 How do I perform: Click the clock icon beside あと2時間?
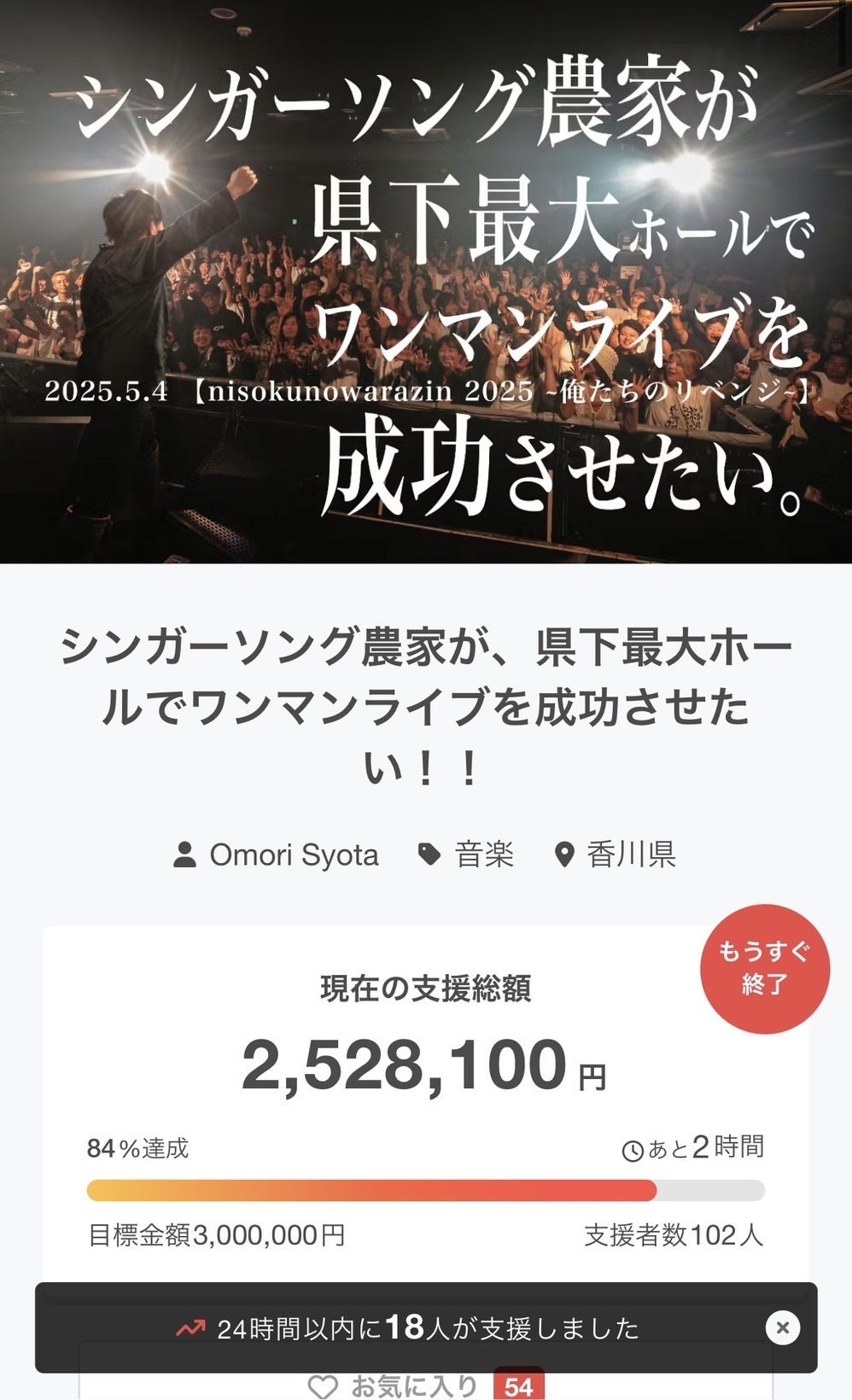[633, 1152]
